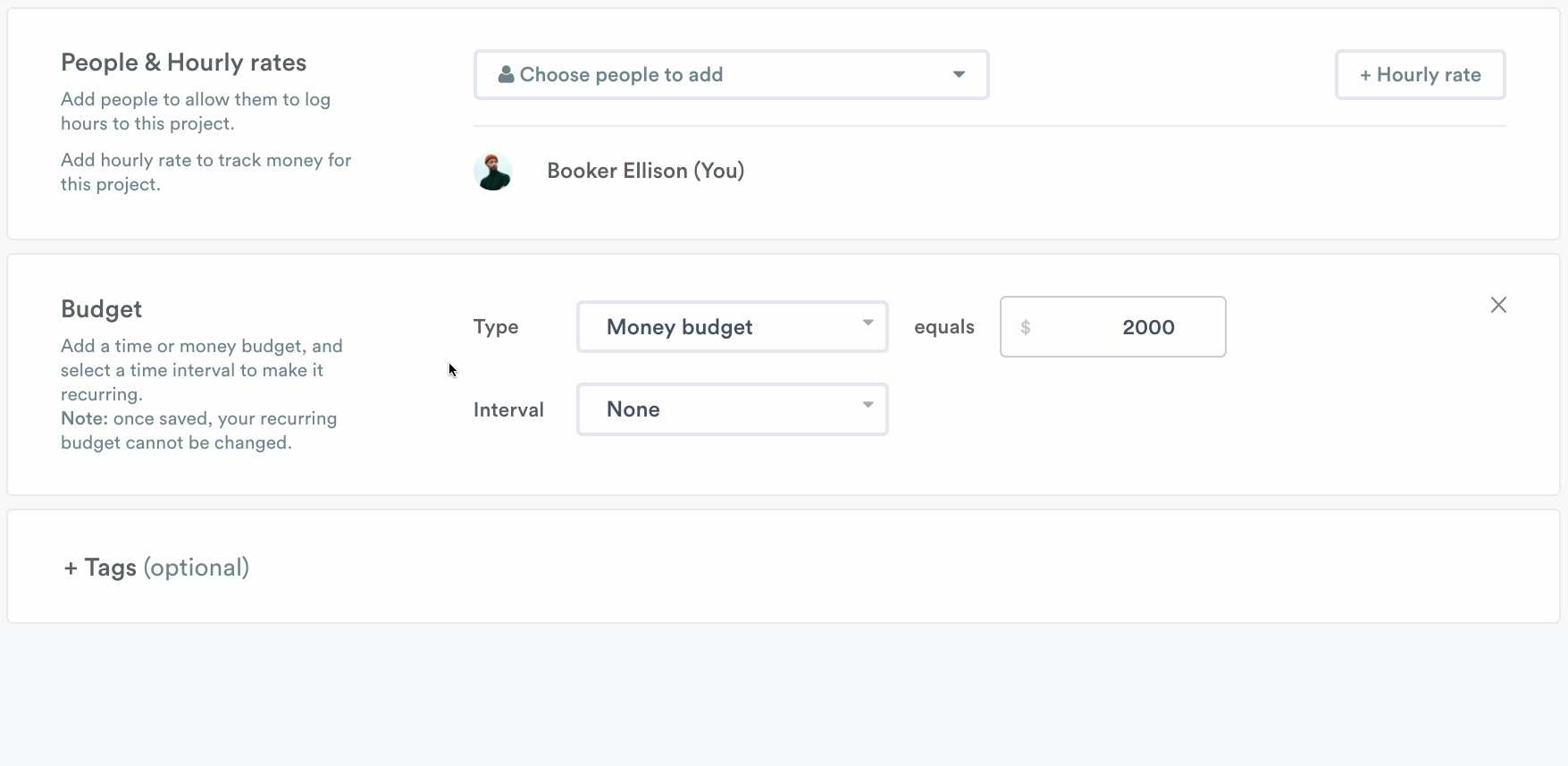Click the X to remove the Budget
This screenshot has height=766, width=1568.
pos(1498,305)
